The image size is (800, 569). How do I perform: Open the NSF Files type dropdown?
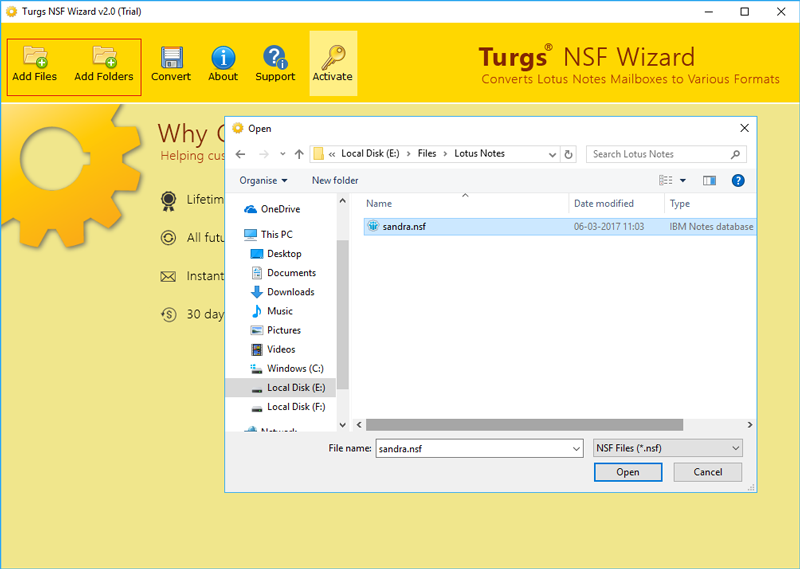pos(667,448)
